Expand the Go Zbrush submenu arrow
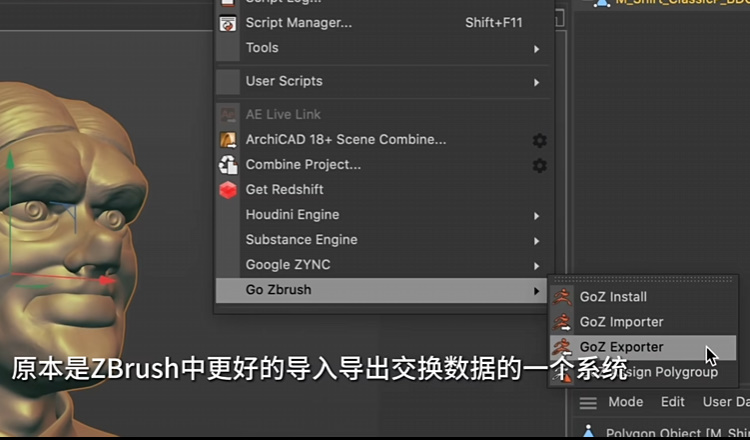Viewport: 750px width, 440px height. (537, 291)
